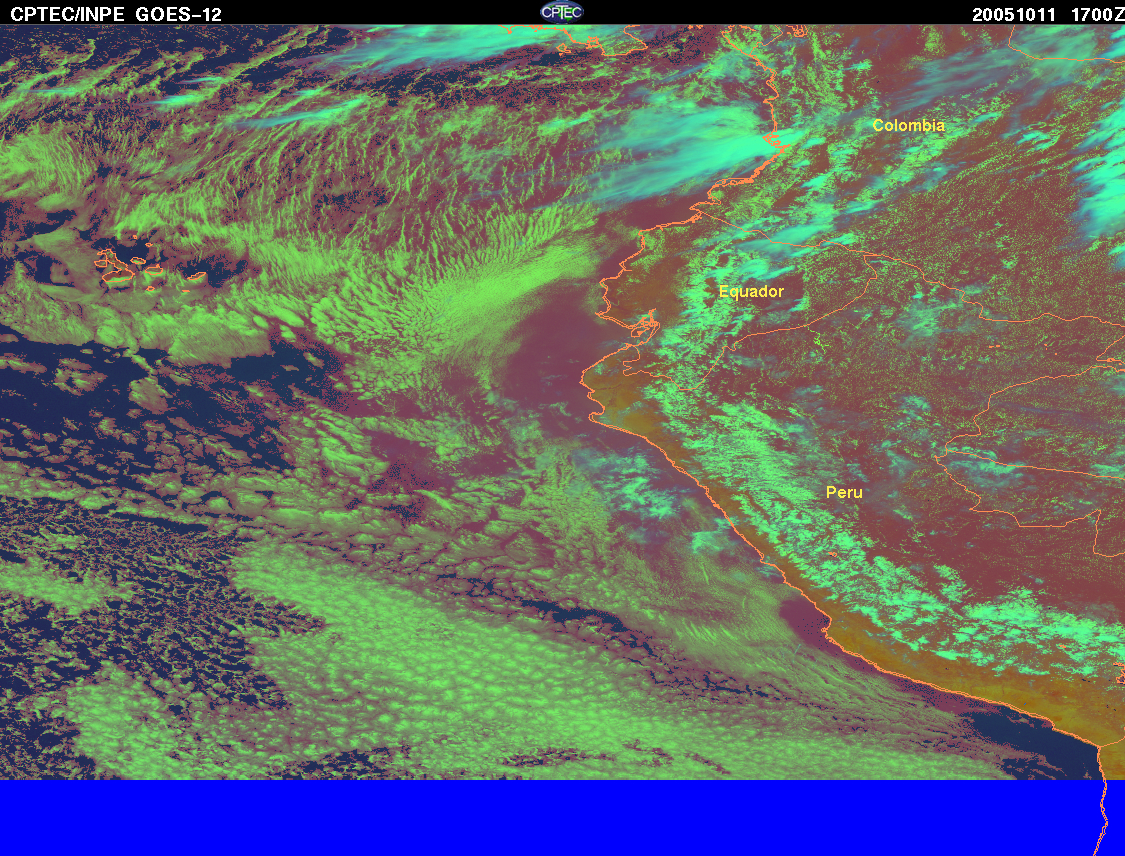Viewport: 1125px width, 856px height.
Task: Click the Colombia country label
Action: point(908,126)
